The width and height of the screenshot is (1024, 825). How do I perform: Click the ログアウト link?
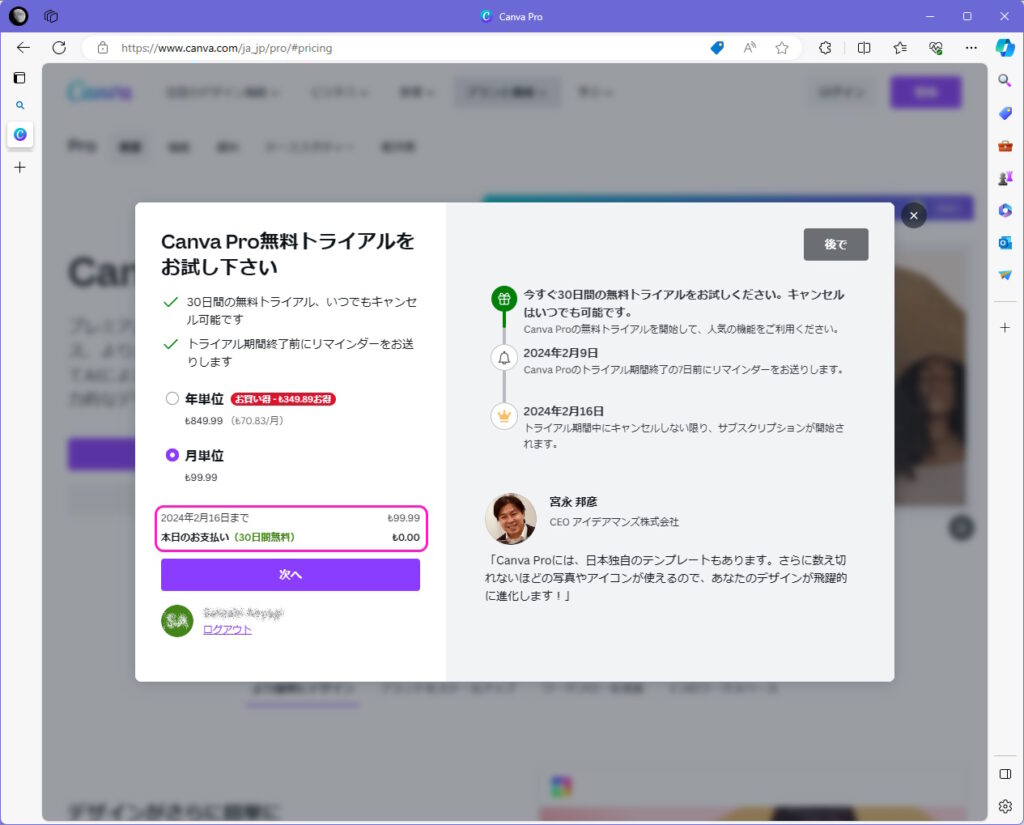(227, 630)
